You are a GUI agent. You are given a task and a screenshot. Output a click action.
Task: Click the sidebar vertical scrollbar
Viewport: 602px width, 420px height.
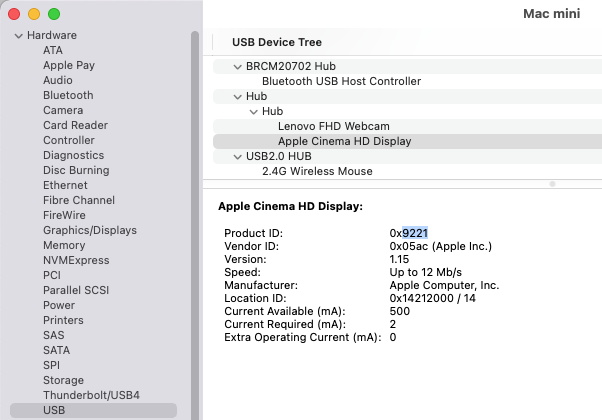click(195, 225)
